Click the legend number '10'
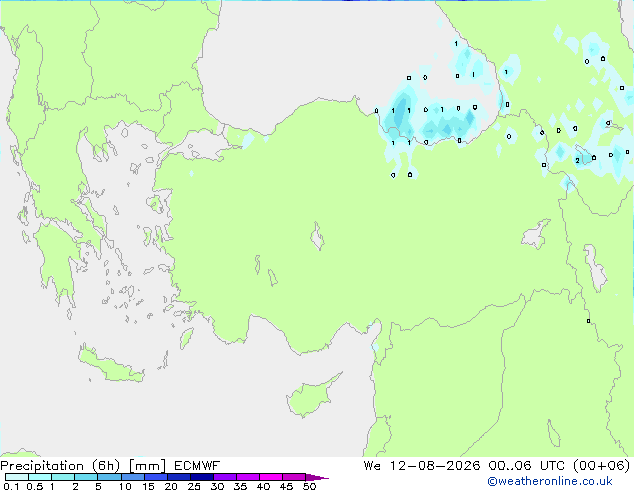This screenshot has width=634, height=490. 125,486
